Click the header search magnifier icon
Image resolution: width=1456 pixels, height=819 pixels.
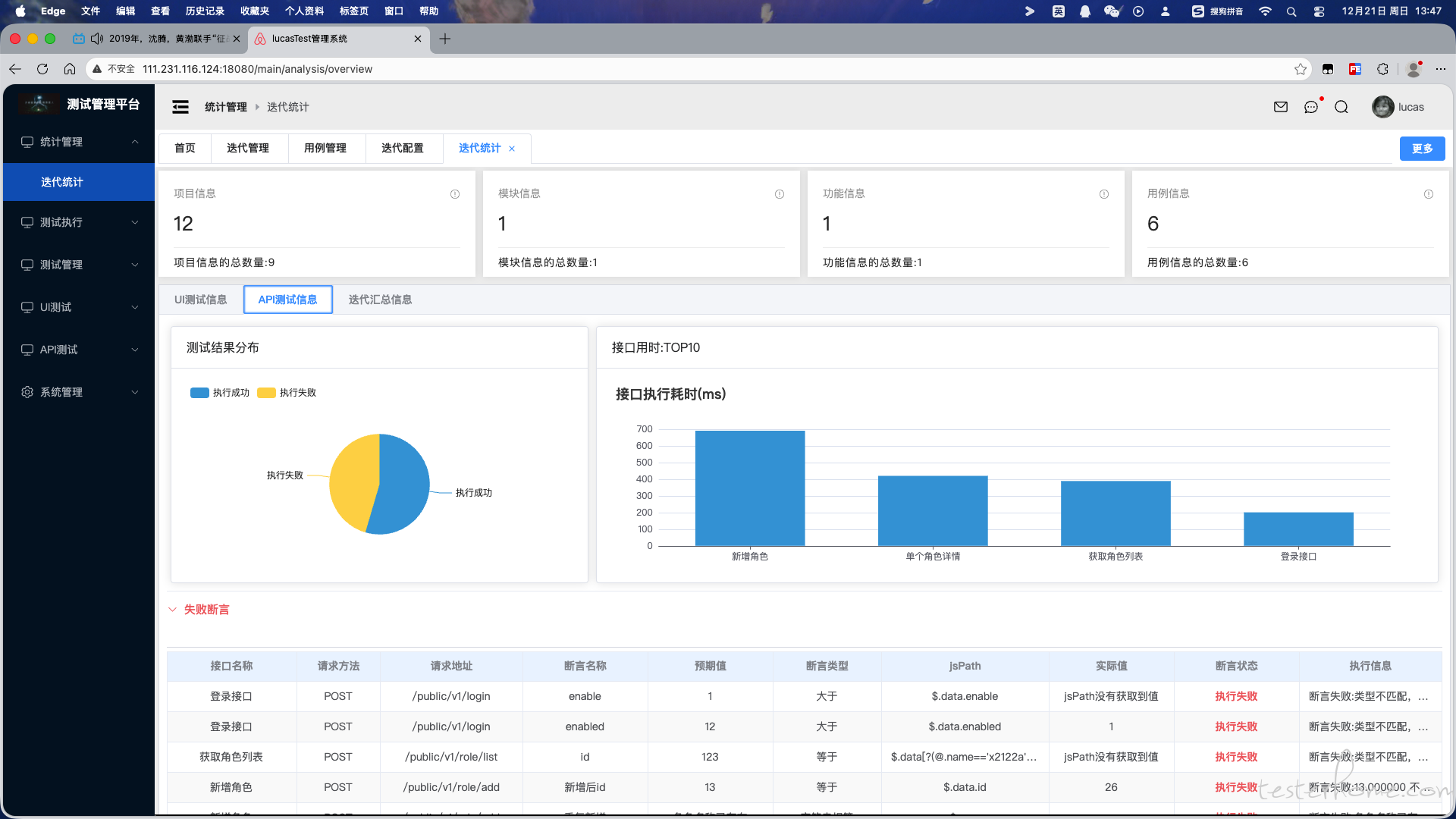tap(1341, 107)
